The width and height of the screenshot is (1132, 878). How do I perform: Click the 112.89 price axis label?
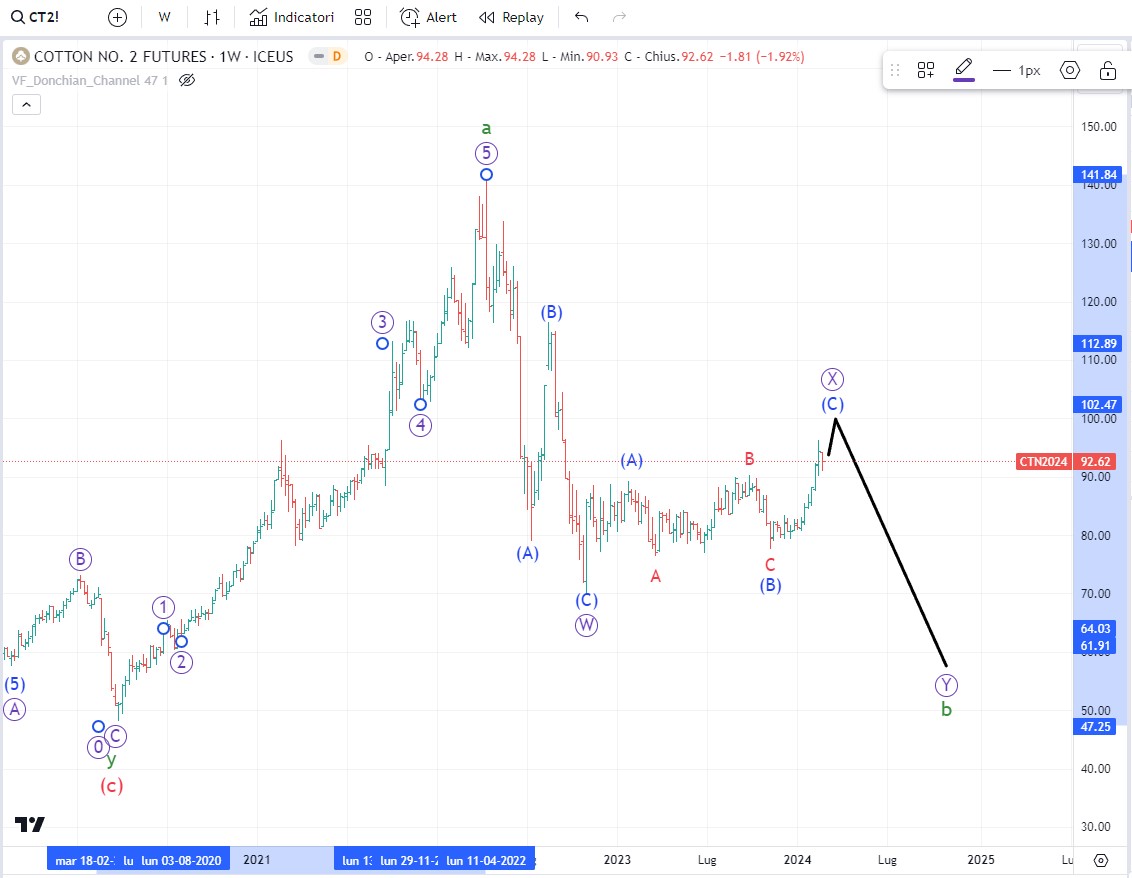pos(1099,344)
